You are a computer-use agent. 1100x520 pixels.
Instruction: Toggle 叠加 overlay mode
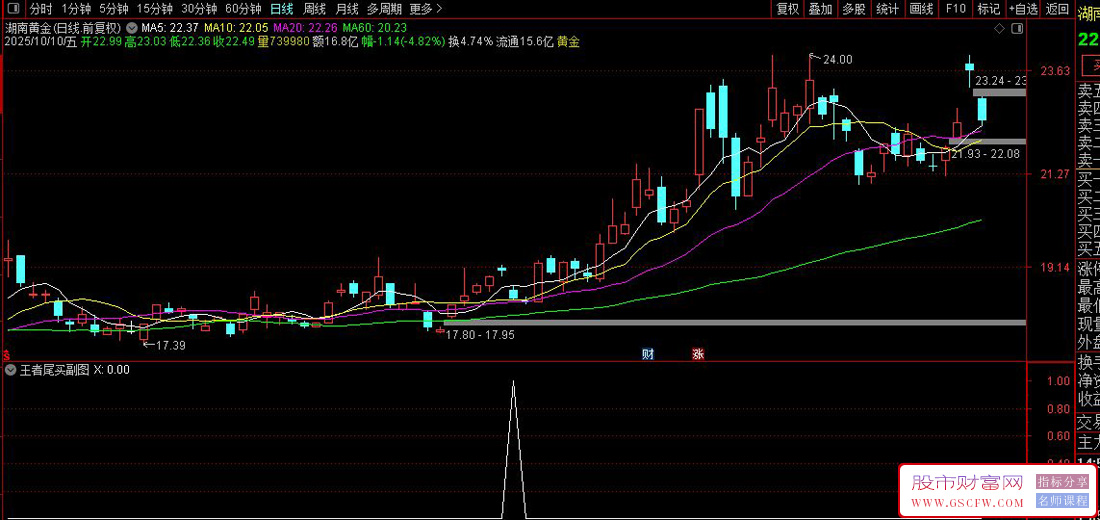(820, 9)
